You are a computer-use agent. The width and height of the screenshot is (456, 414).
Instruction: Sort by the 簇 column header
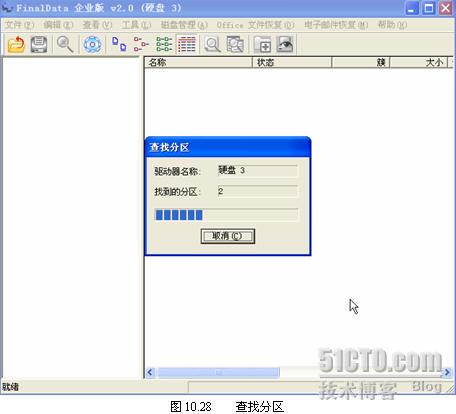pos(361,62)
